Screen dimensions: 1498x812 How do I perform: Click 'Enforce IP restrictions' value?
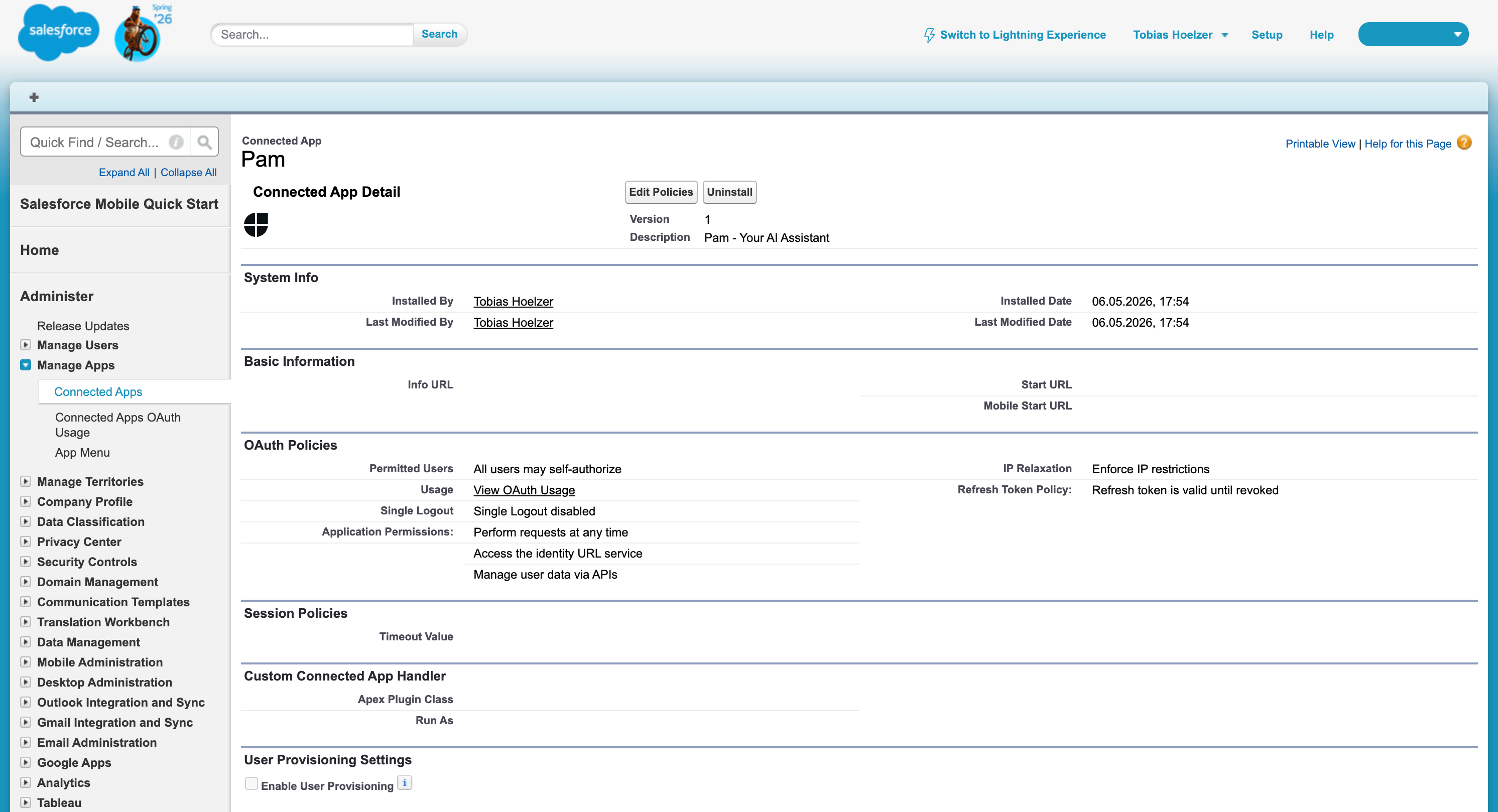1150,469
